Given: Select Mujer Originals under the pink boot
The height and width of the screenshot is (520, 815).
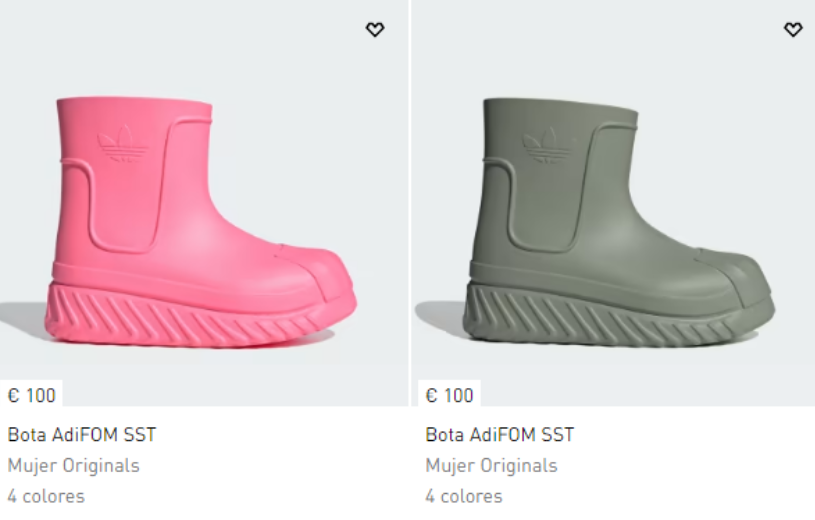Looking at the screenshot, I should click(x=73, y=465).
